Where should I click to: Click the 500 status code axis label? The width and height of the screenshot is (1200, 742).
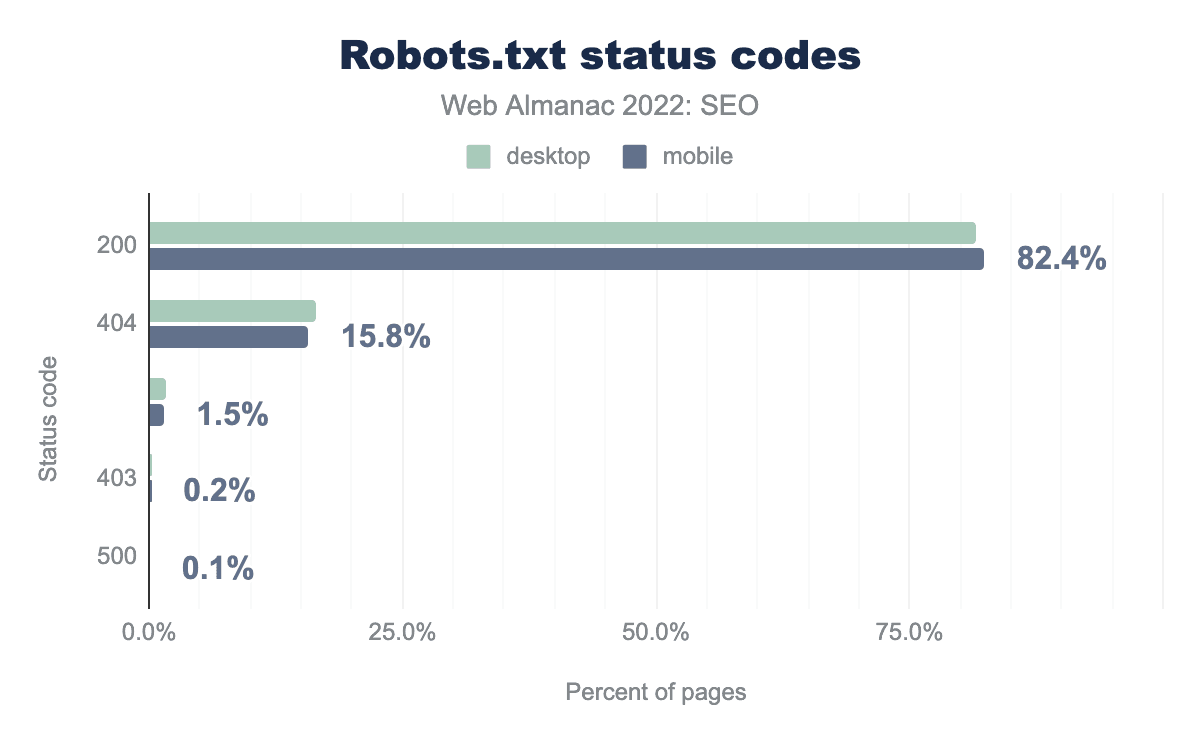coord(116,556)
